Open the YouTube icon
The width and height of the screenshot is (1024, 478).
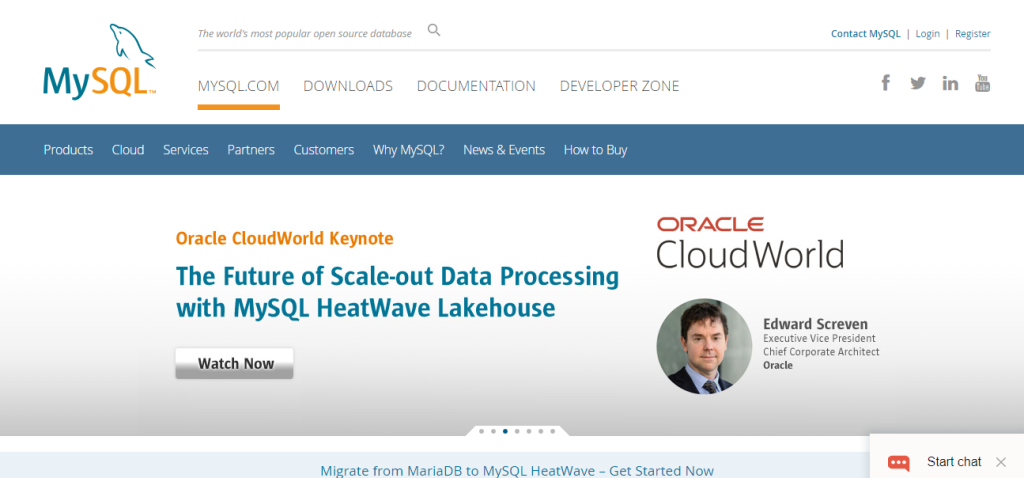(982, 83)
